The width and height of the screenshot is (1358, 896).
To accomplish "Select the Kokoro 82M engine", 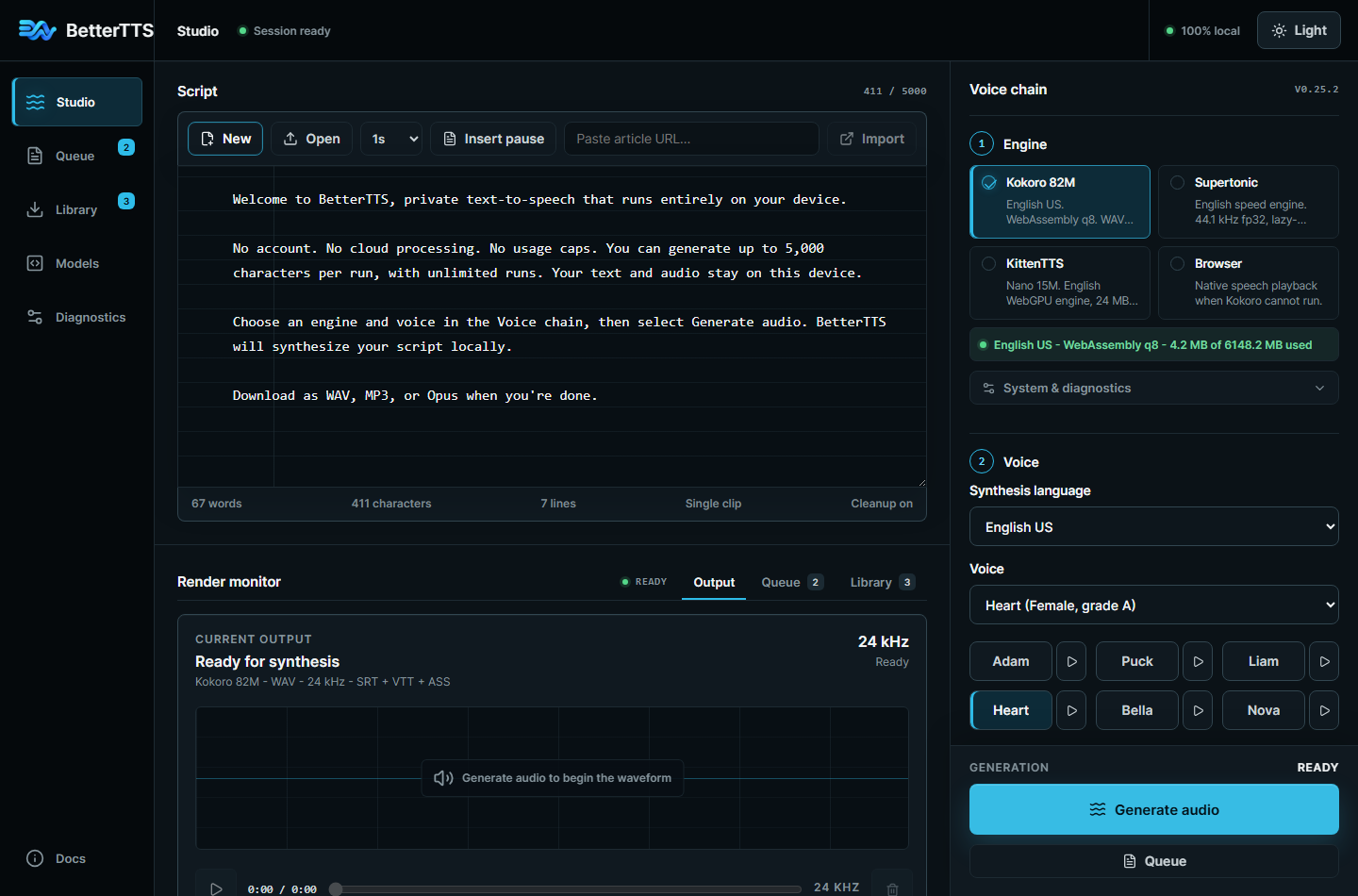I will click(x=1060, y=202).
